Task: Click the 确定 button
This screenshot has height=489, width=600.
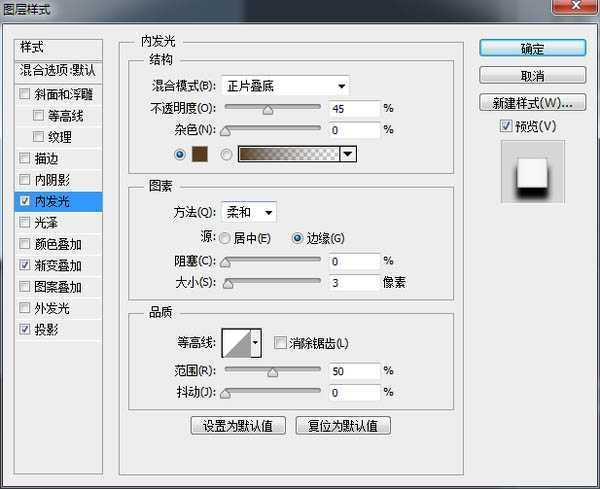Action: pyautogui.click(x=532, y=47)
